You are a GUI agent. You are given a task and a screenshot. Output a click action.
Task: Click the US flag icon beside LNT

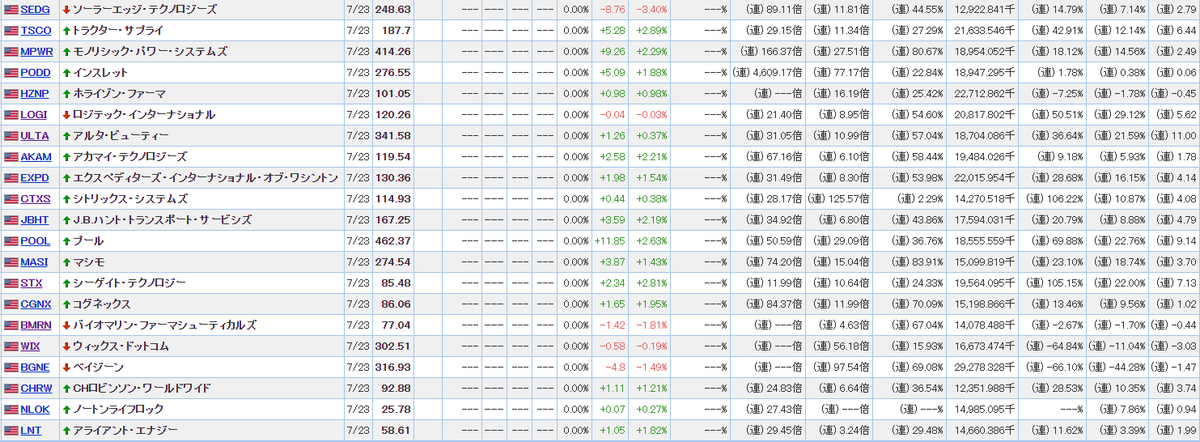tap(11, 429)
